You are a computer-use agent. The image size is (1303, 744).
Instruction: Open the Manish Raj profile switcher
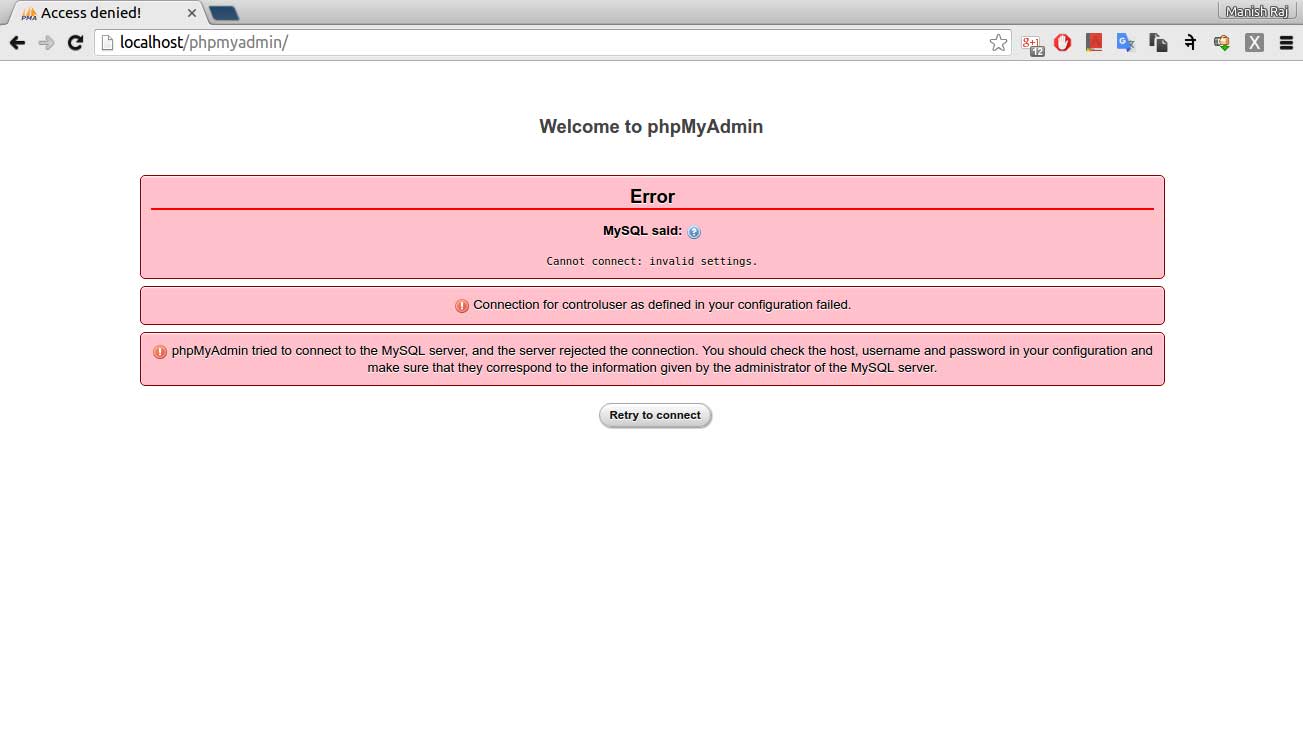(x=1258, y=11)
